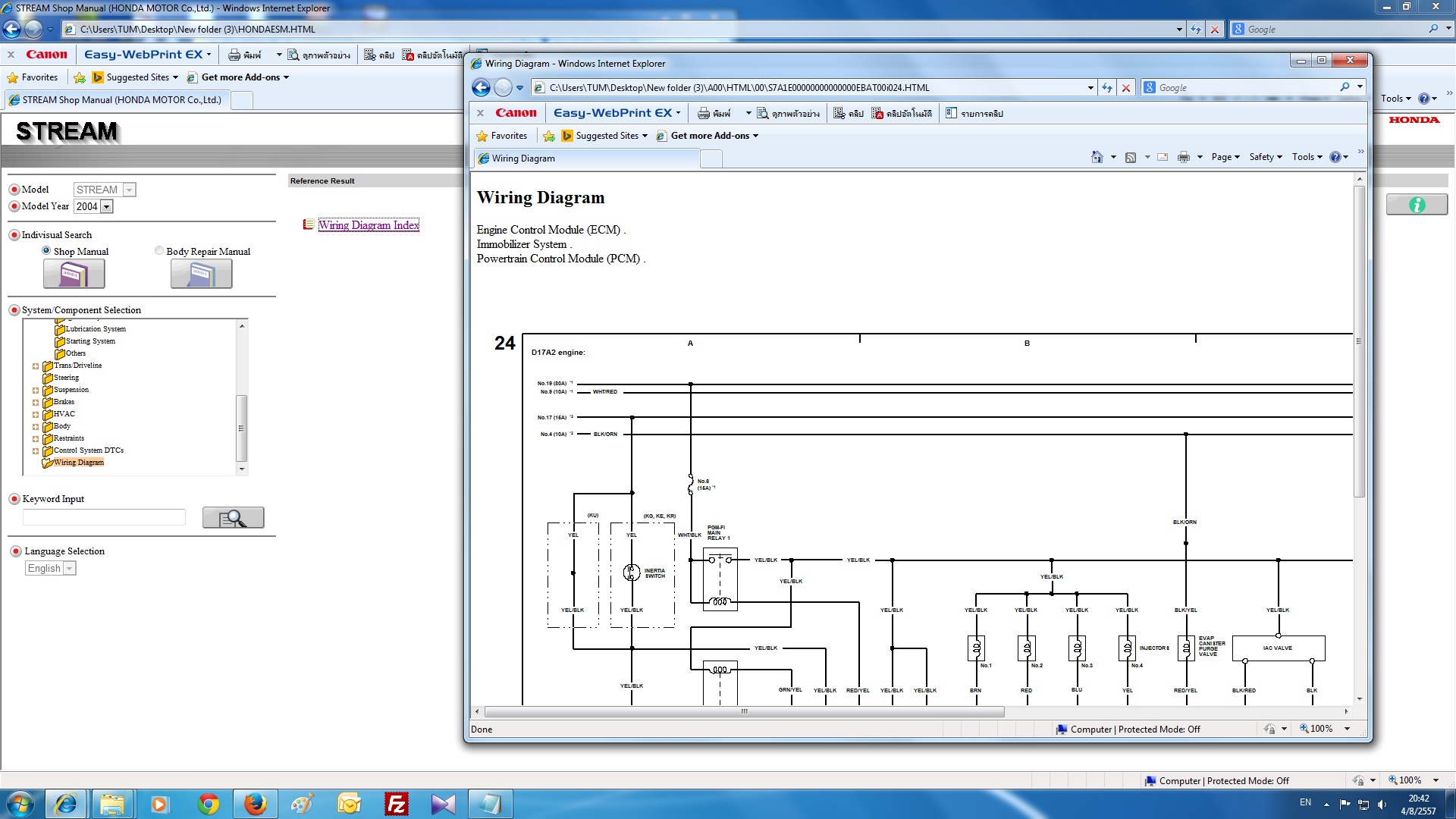The height and width of the screenshot is (819, 1456).
Task: Click the vertical scrollbar of the Wiring Diagram window
Action: click(x=1359, y=341)
